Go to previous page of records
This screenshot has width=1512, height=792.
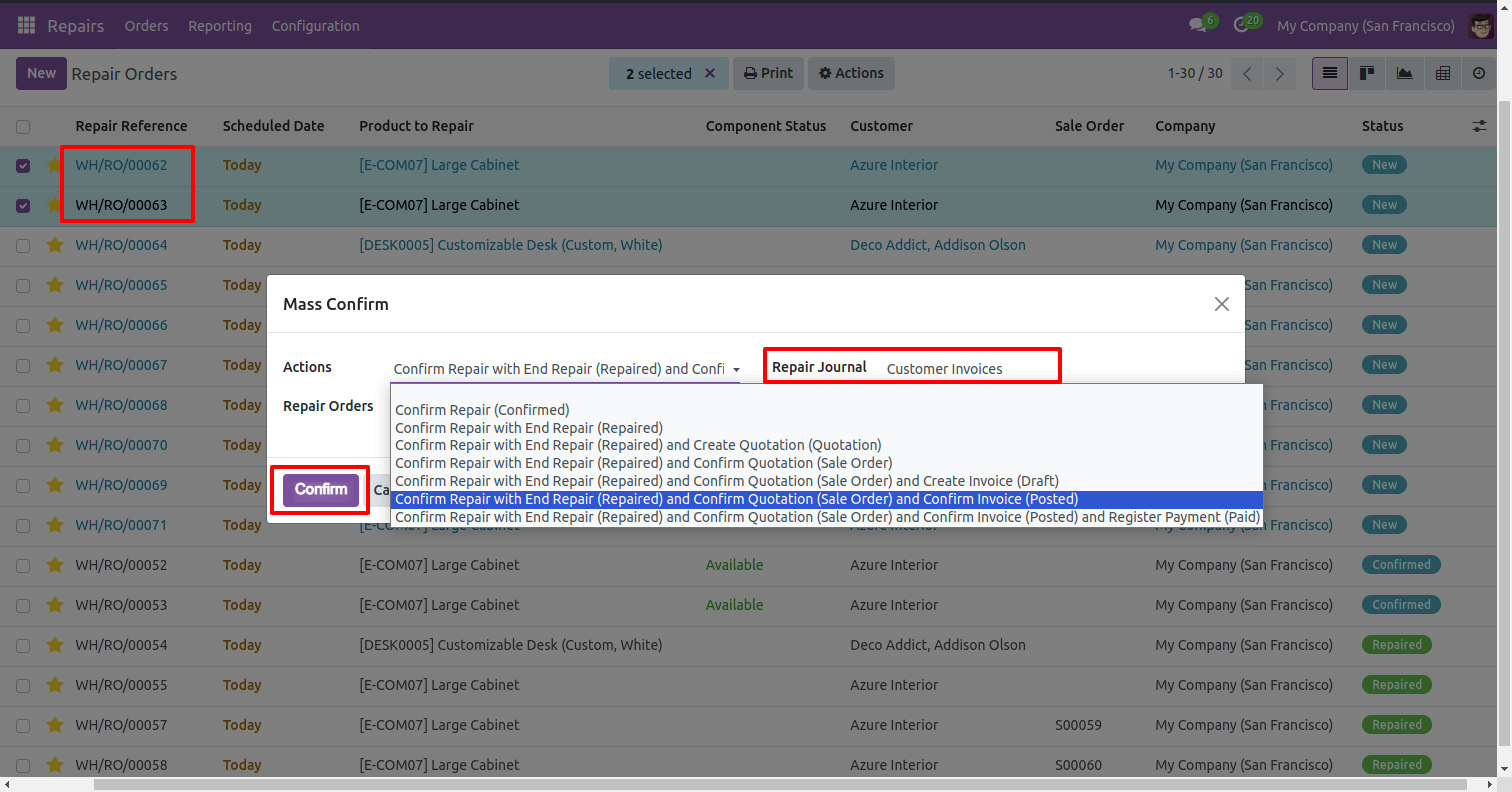[1247, 74]
